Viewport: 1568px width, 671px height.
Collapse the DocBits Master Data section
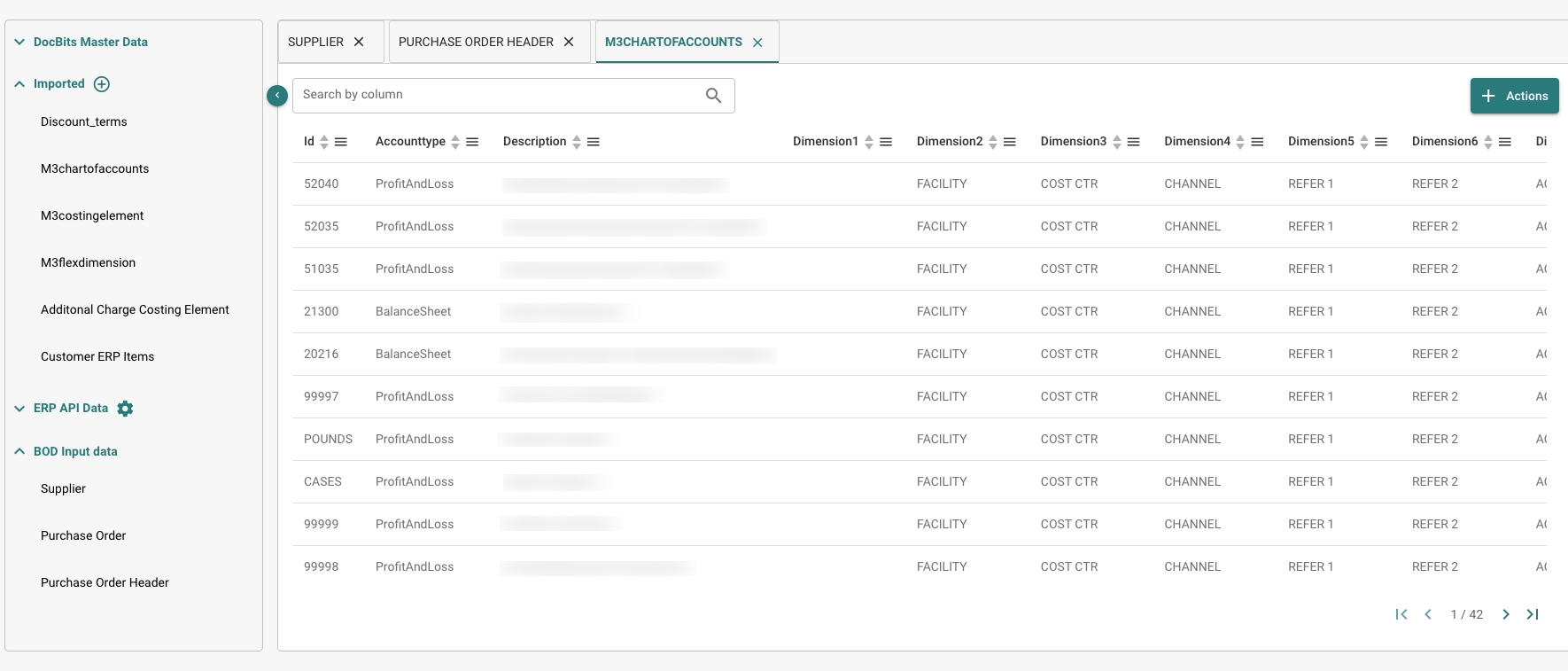coord(19,42)
